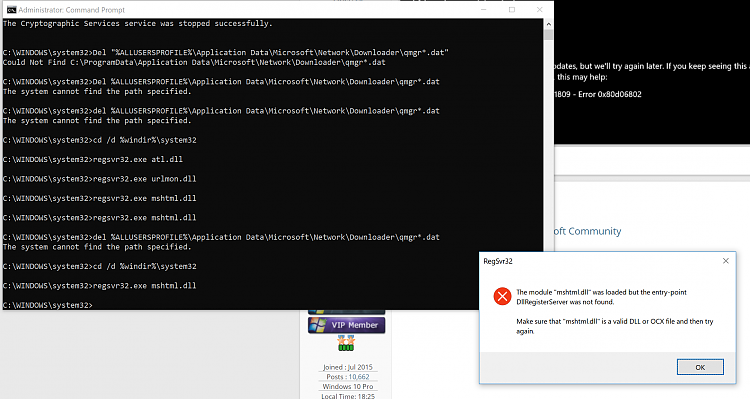The width and height of the screenshot is (750, 399).
Task: Click the first 'cd /d %windir%\system32' line
Action: point(99,140)
